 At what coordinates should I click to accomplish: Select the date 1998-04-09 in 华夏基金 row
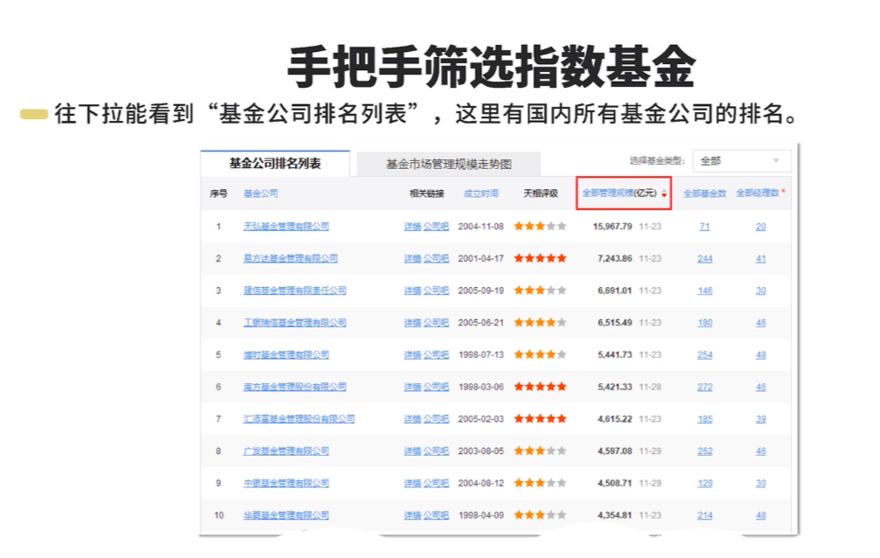click(481, 515)
